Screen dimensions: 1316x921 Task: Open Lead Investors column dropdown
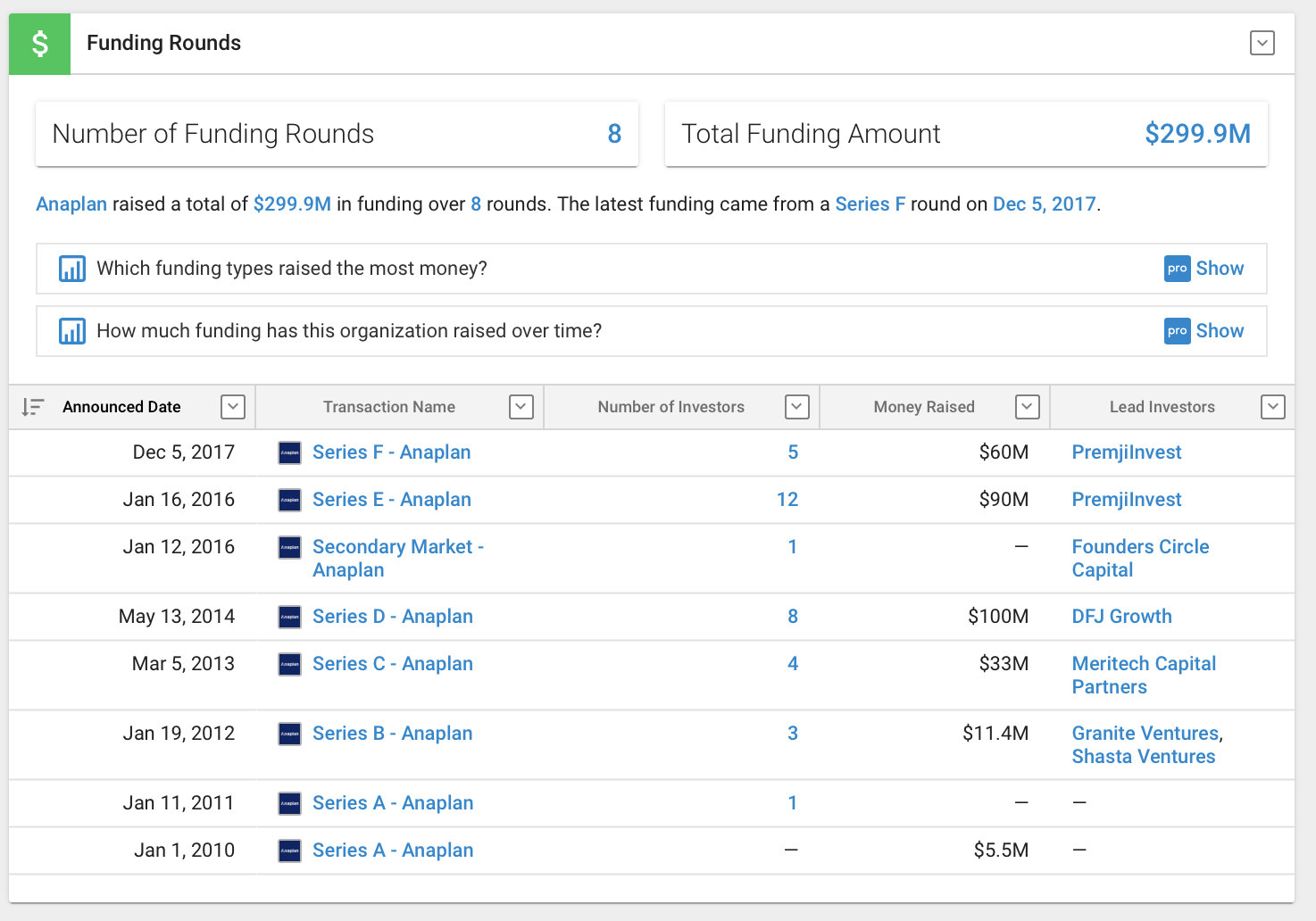coord(1272,407)
